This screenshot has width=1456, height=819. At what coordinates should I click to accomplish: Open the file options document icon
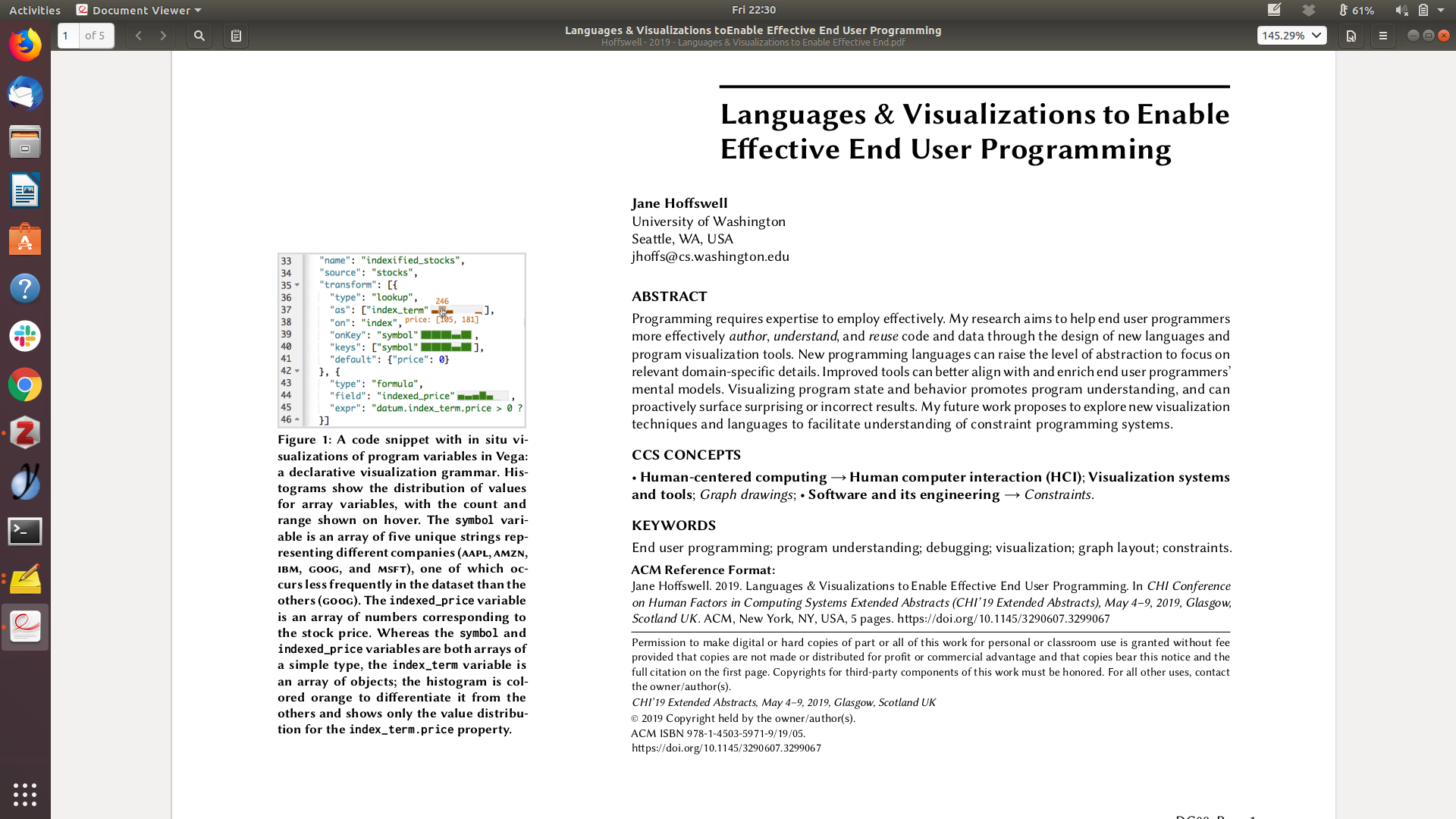coord(1351,36)
